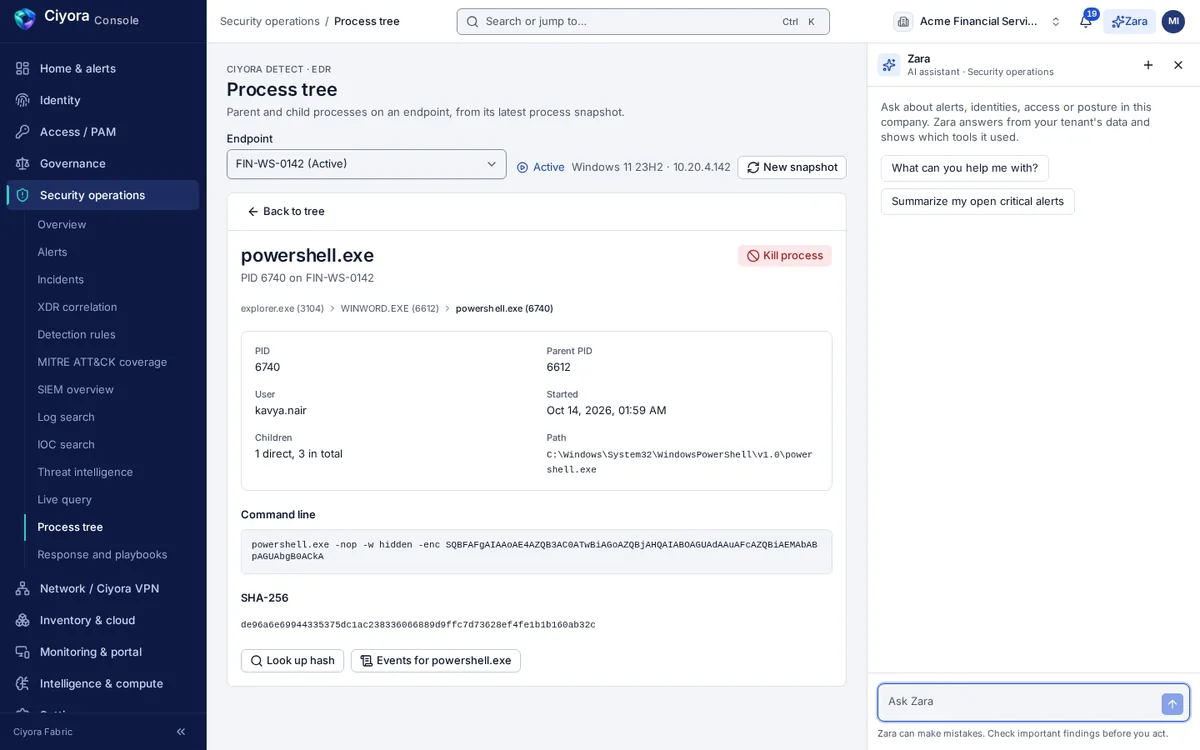Send message to Zara with arrow button
Viewport: 1200px width, 750px height.
(x=1172, y=704)
